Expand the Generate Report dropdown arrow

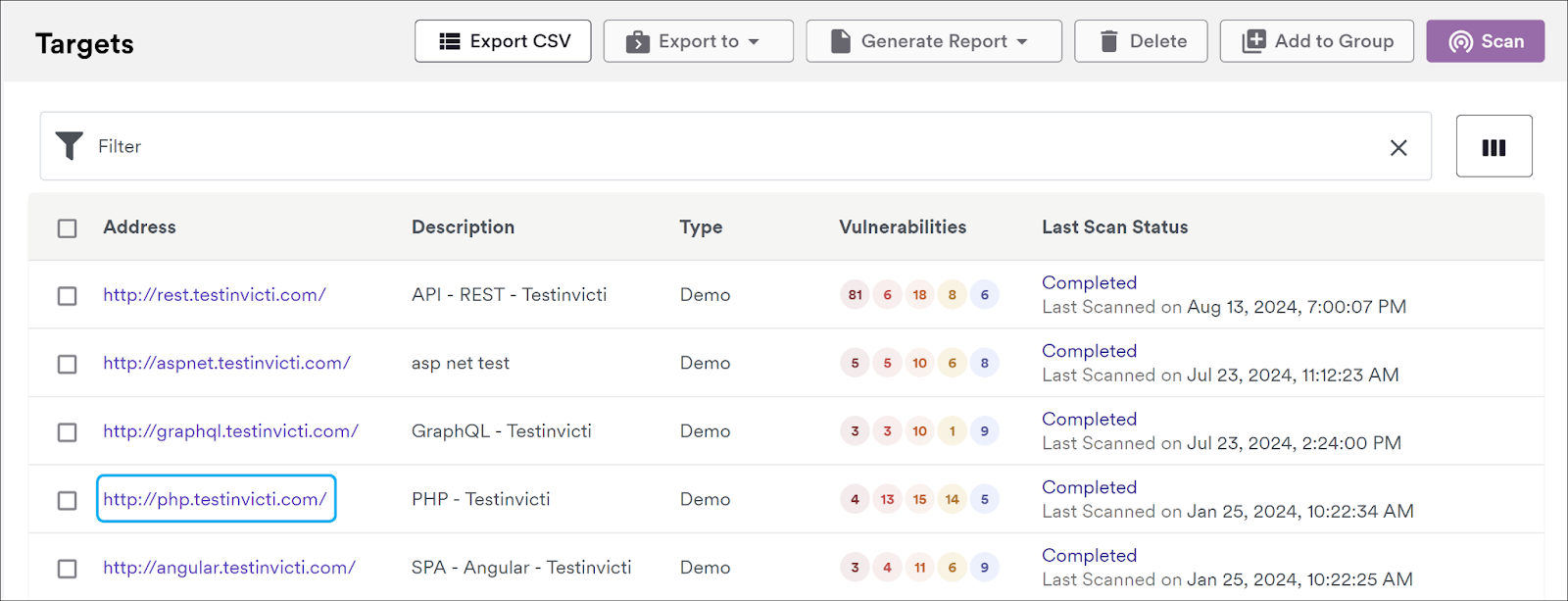point(1022,42)
